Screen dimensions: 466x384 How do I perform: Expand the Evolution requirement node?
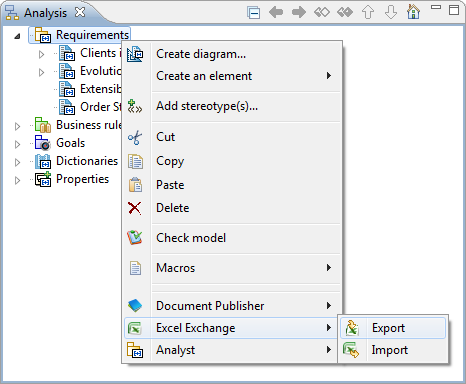41,72
